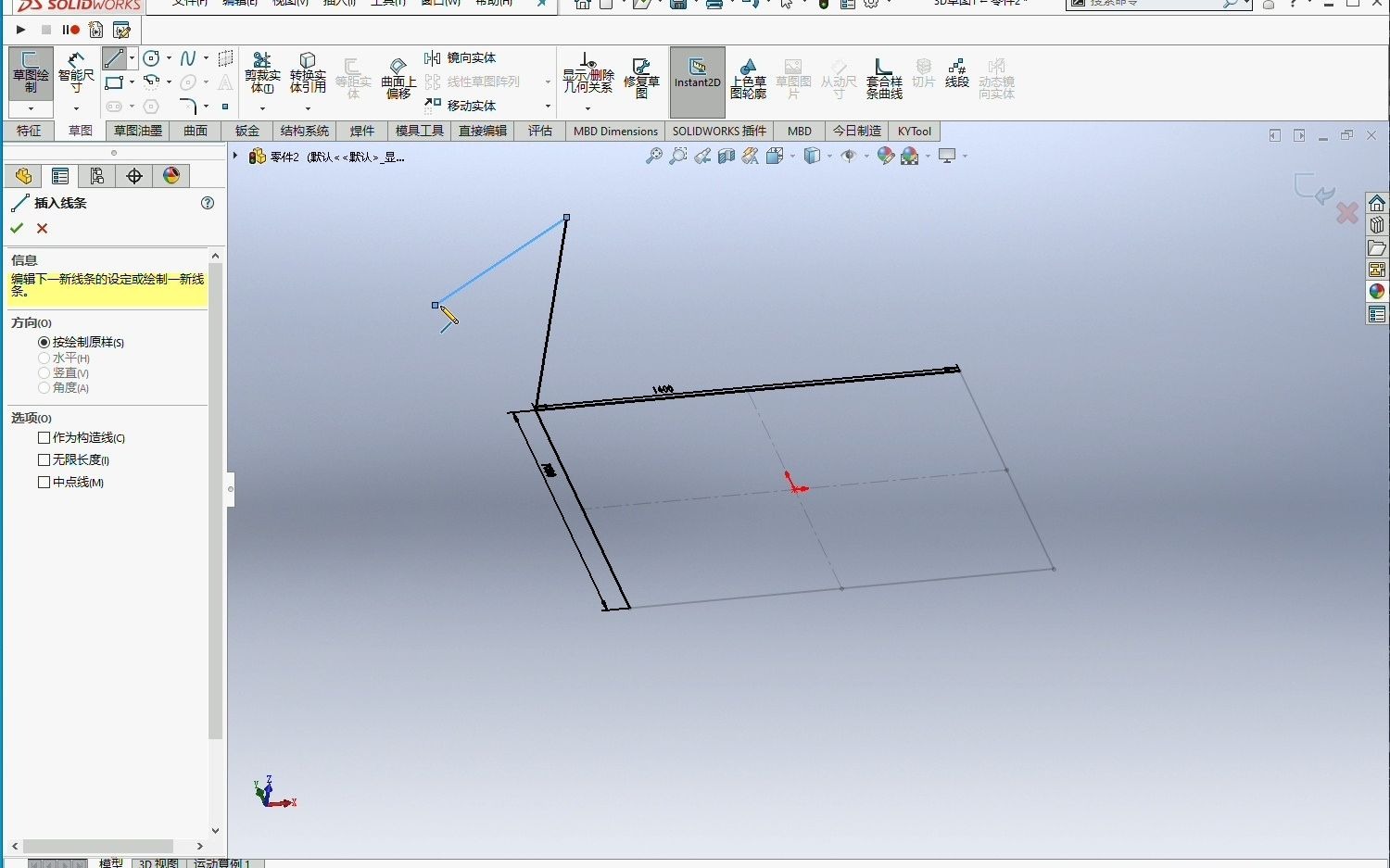Image resolution: width=1390 pixels, height=868 pixels.
Task: Expand the 零件2 feature tree flyout
Action: pos(235,156)
